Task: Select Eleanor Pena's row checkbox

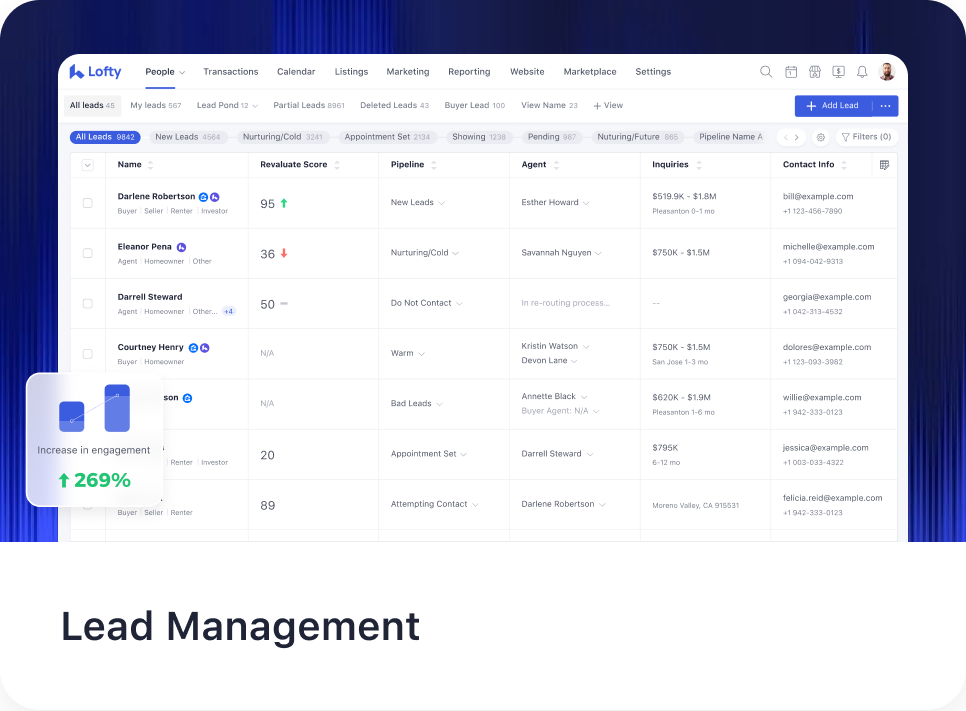Action: [x=87, y=253]
